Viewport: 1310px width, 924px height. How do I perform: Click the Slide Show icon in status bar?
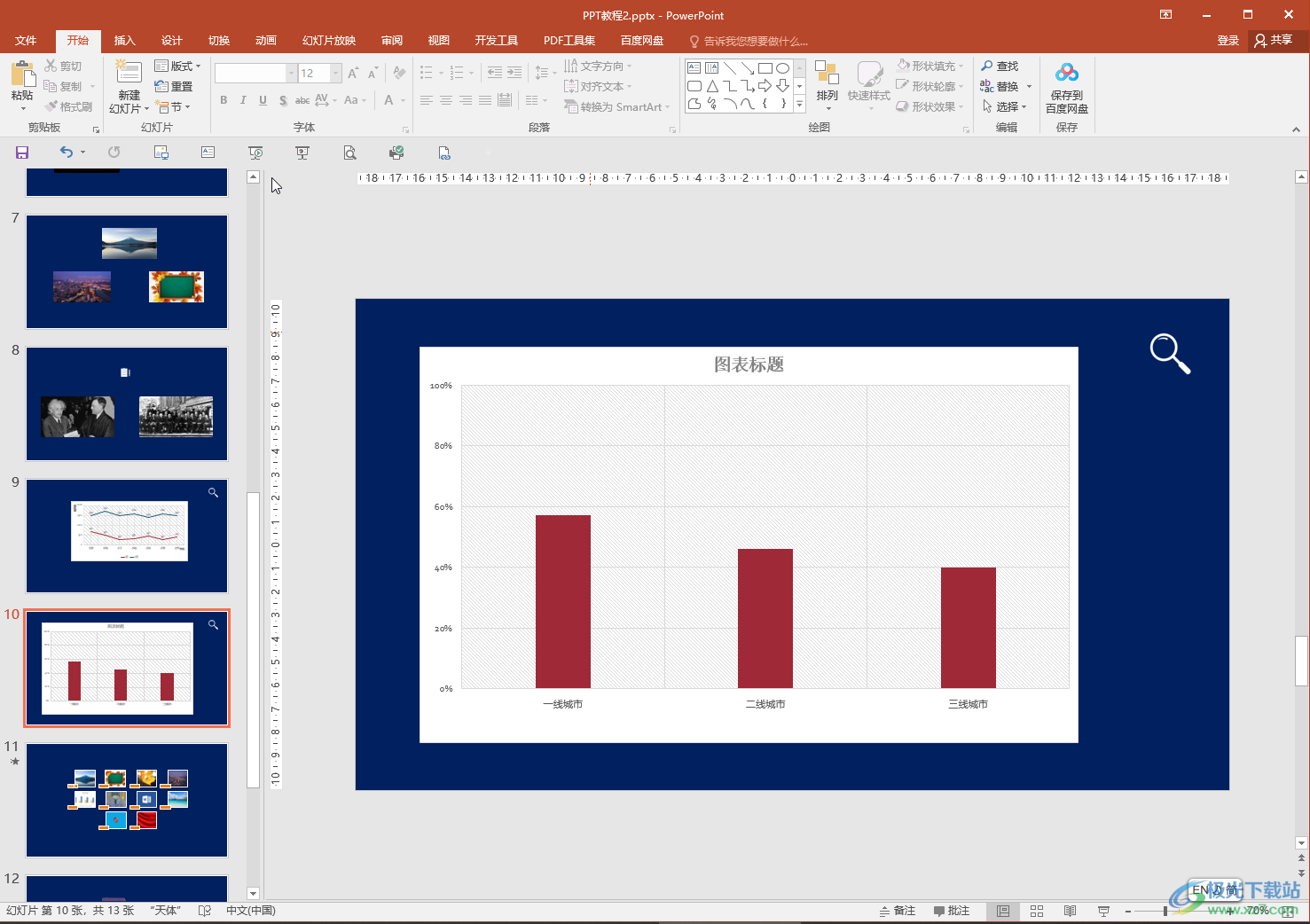(1103, 911)
